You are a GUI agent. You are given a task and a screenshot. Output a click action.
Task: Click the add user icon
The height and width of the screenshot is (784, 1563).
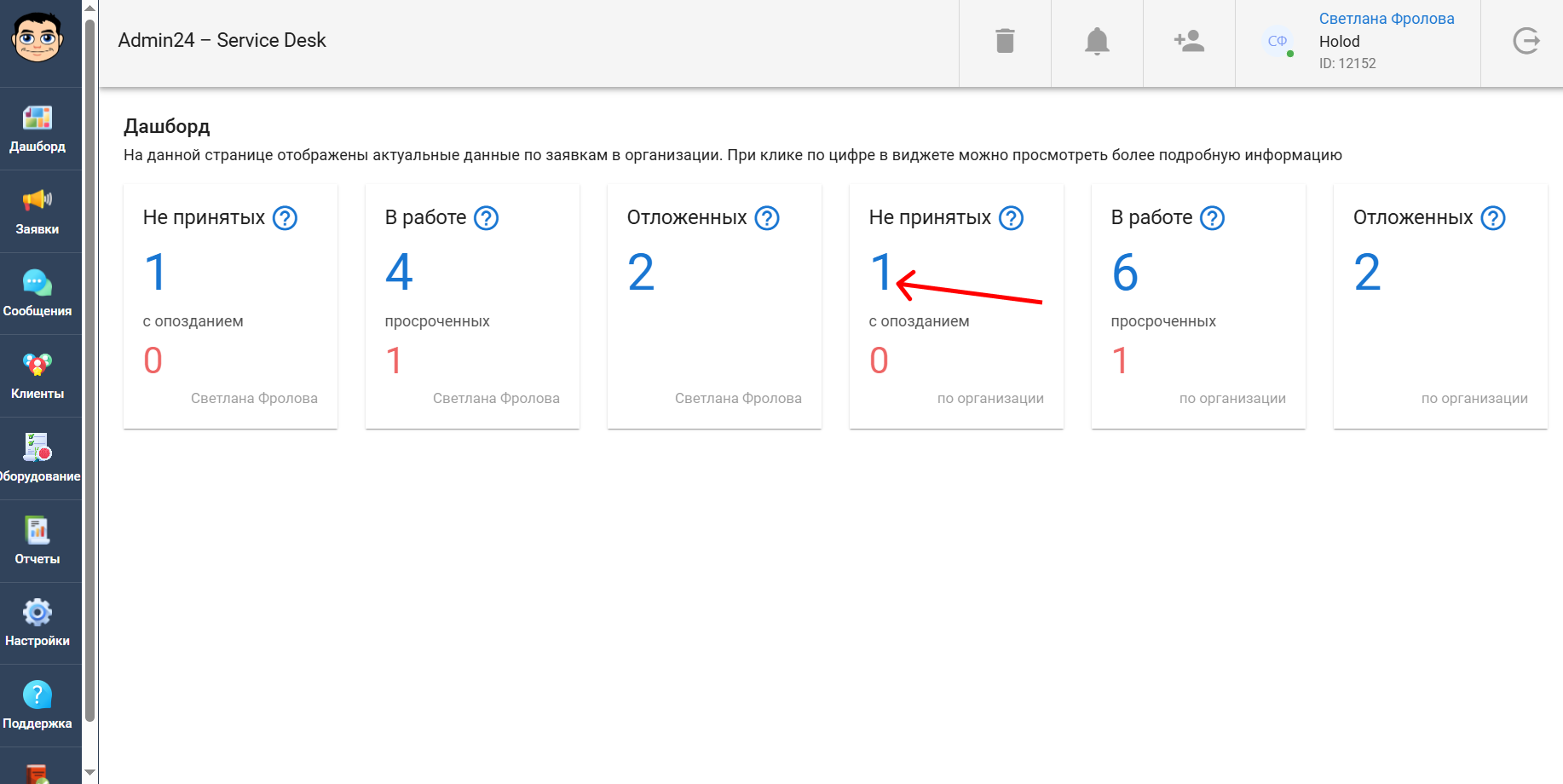[1189, 41]
